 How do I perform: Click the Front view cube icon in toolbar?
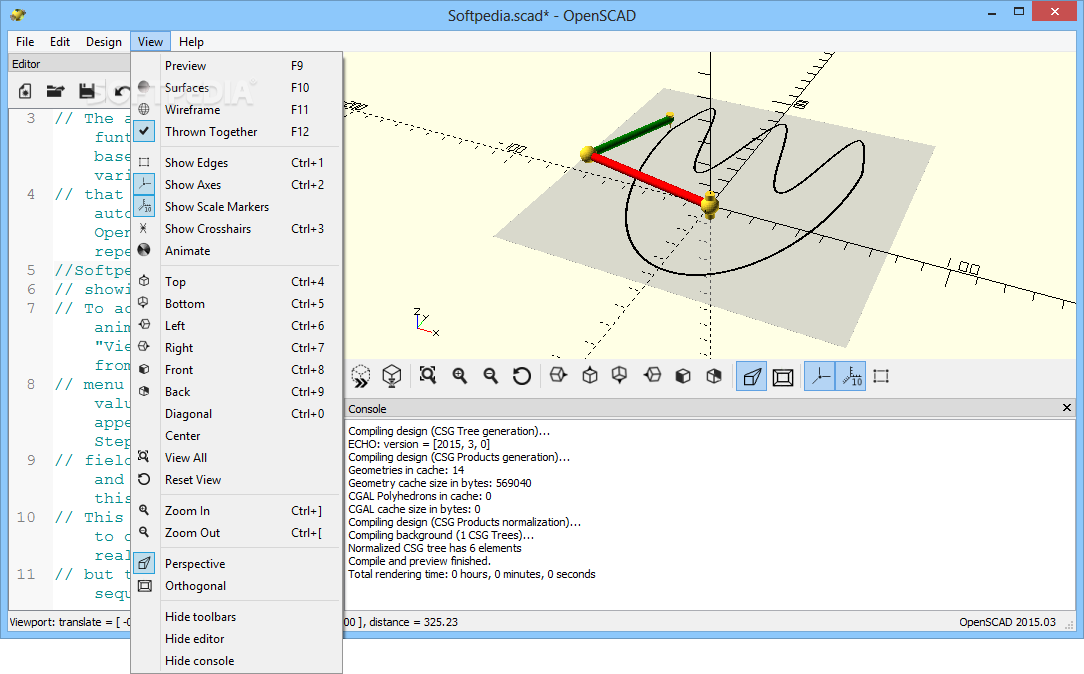683,375
